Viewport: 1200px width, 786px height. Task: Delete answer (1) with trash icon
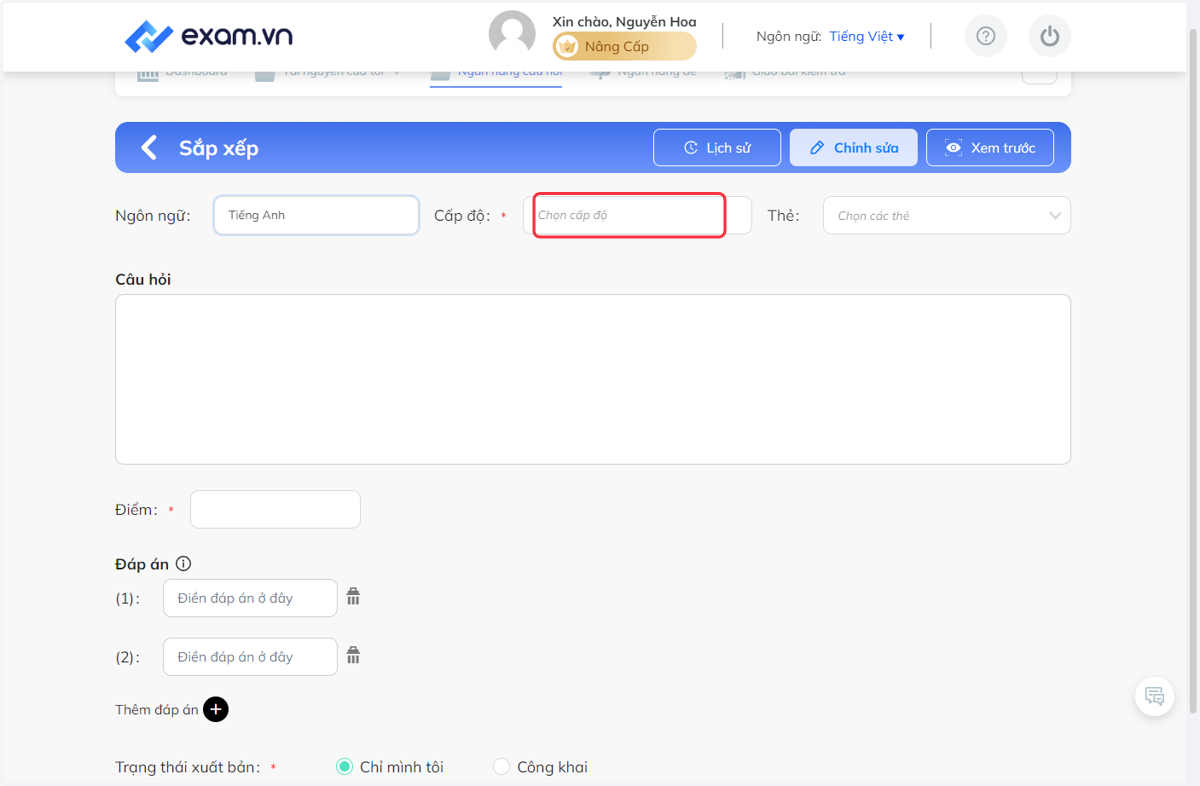353,597
